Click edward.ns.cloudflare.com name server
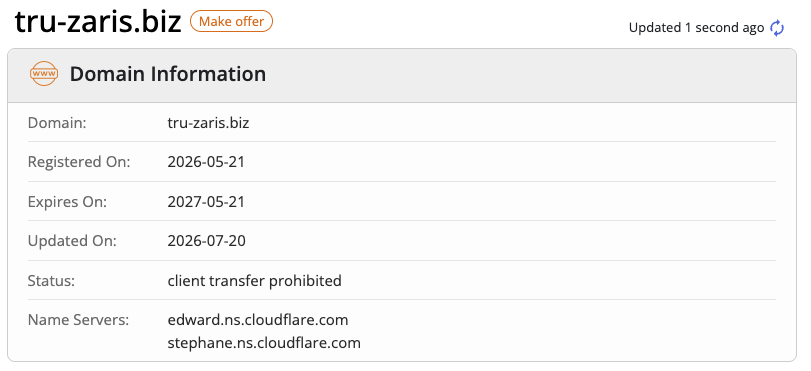Image resolution: width=811 pixels, height=371 pixels. tap(258, 320)
